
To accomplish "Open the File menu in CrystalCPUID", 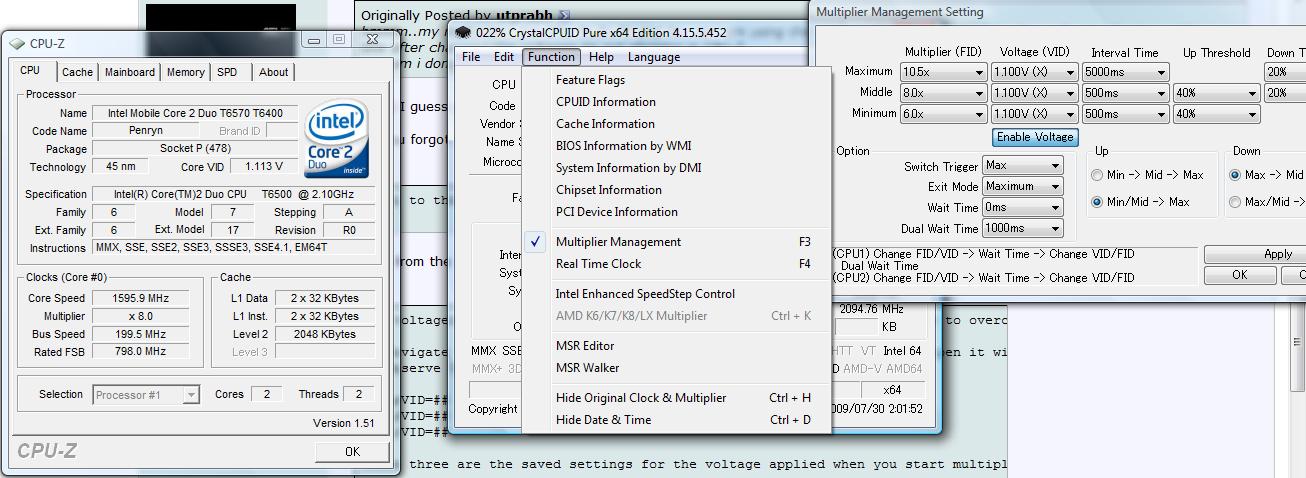I will pos(471,57).
